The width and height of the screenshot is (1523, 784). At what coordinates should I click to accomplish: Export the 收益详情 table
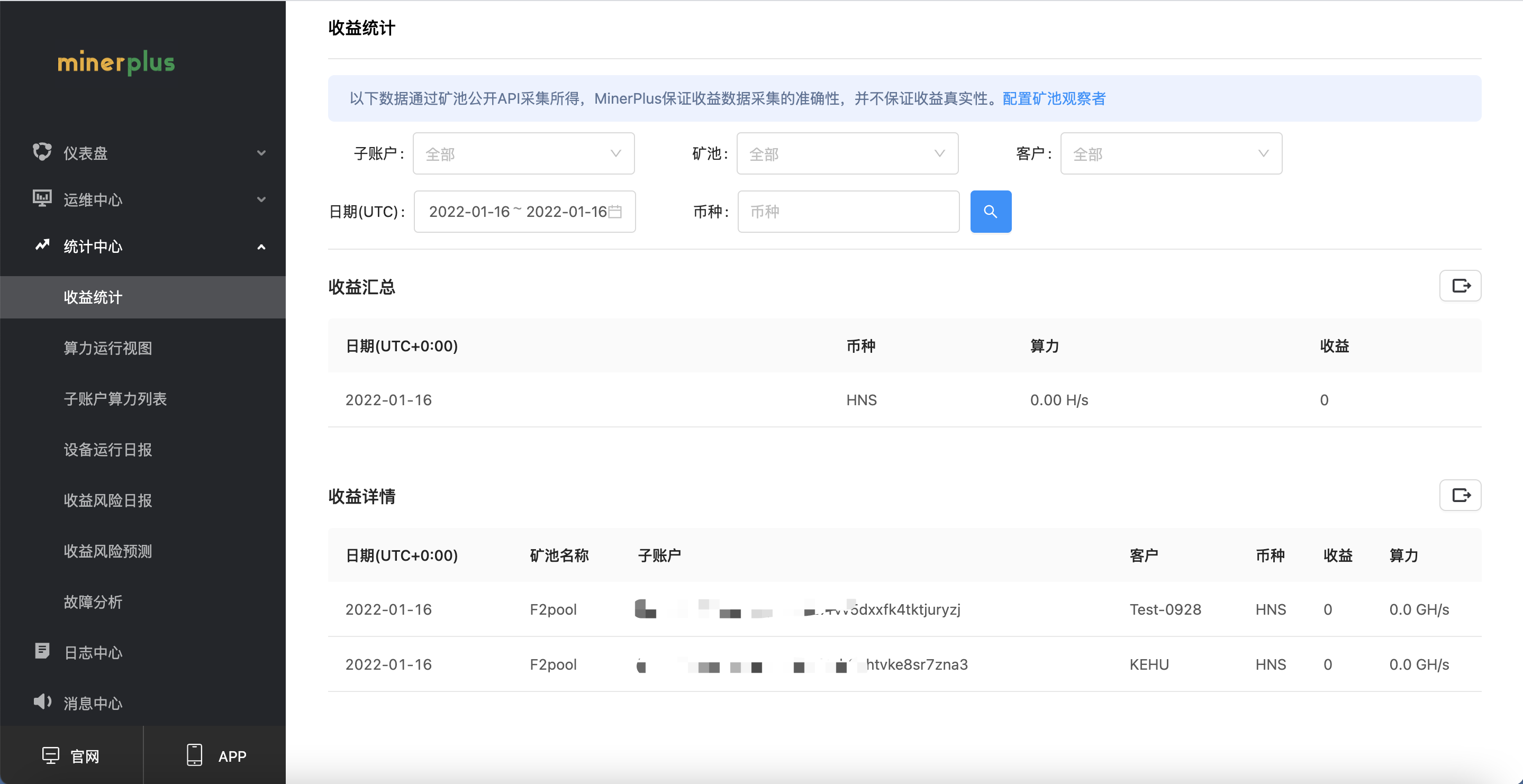(x=1459, y=496)
